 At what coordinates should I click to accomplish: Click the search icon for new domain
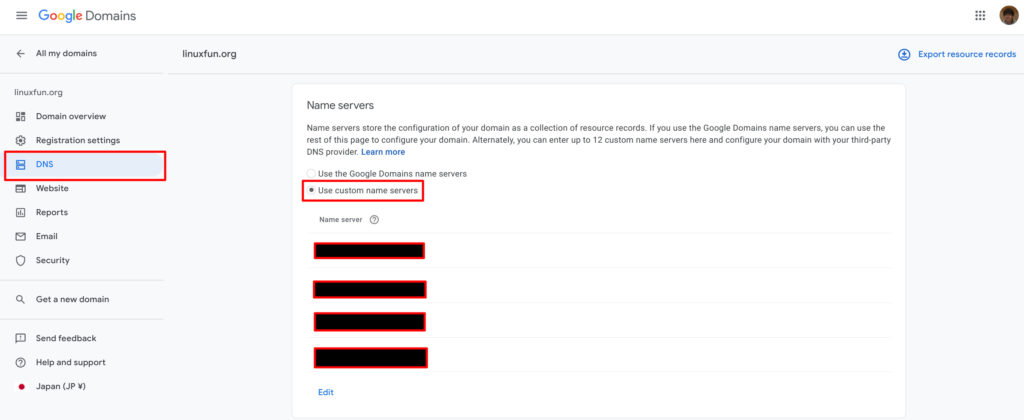21,299
